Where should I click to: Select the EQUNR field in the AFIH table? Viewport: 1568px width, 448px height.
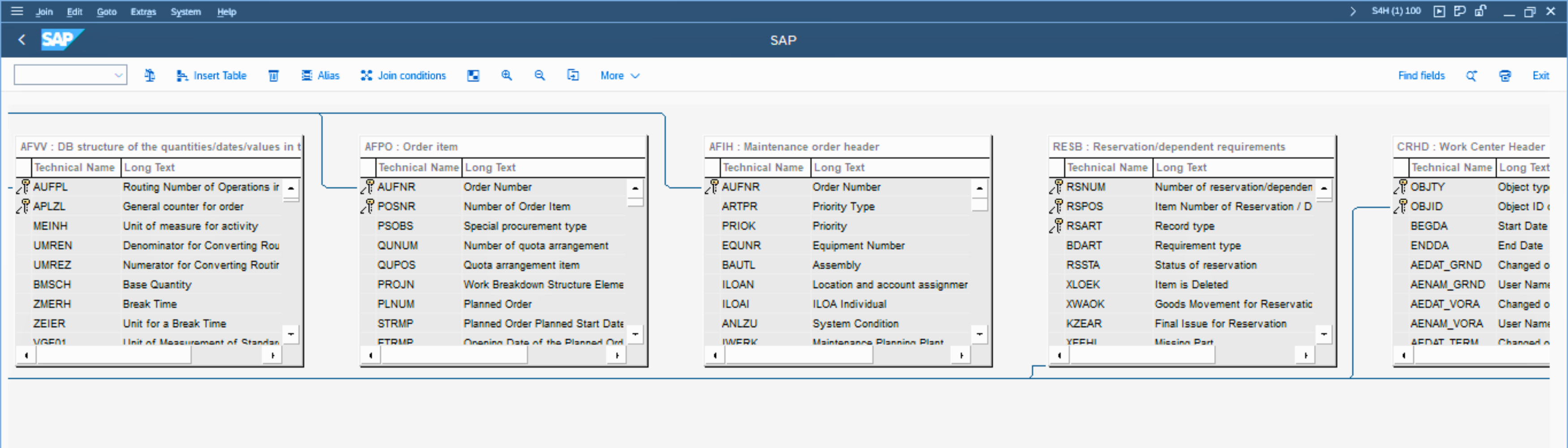tap(741, 246)
